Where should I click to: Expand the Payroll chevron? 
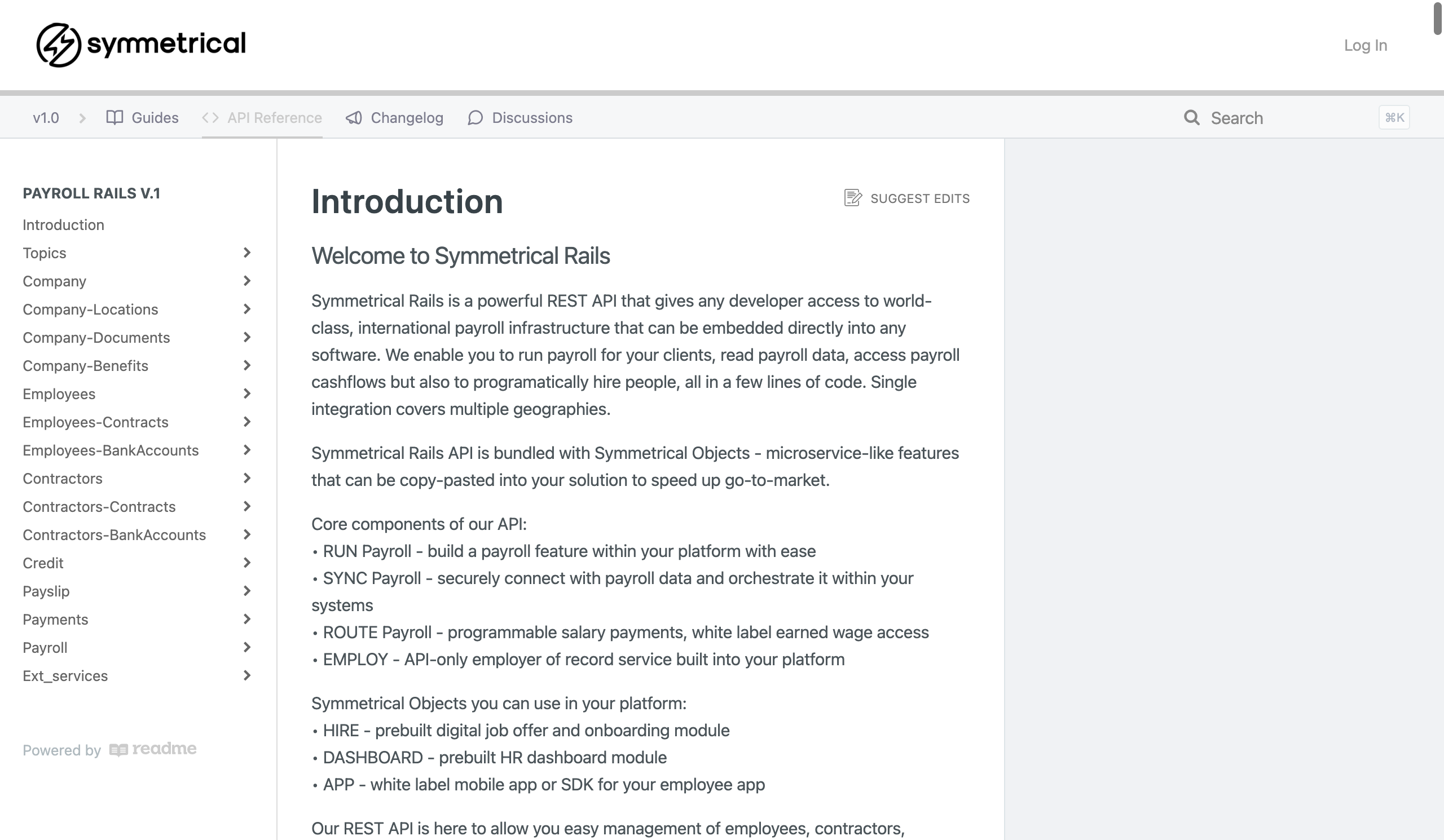[247, 647]
